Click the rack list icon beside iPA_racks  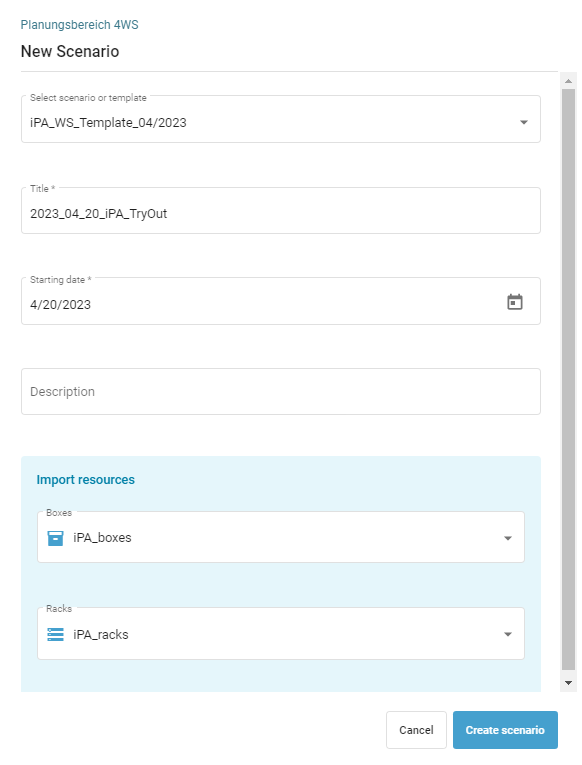coord(55,634)
